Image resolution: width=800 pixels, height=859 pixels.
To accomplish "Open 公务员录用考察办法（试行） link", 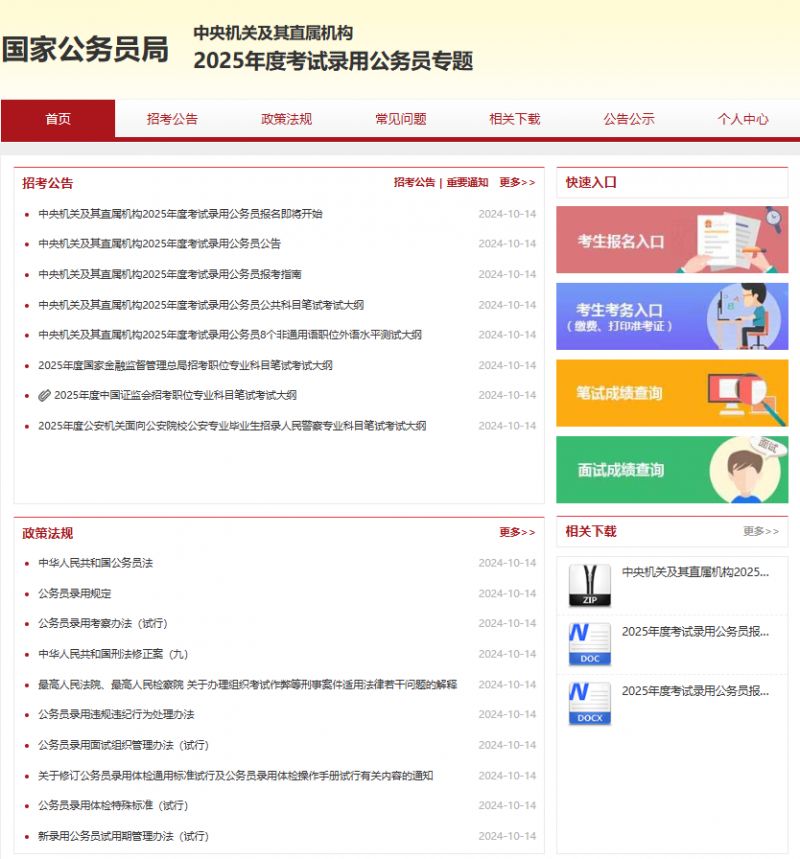I will (x=102, y=623).
